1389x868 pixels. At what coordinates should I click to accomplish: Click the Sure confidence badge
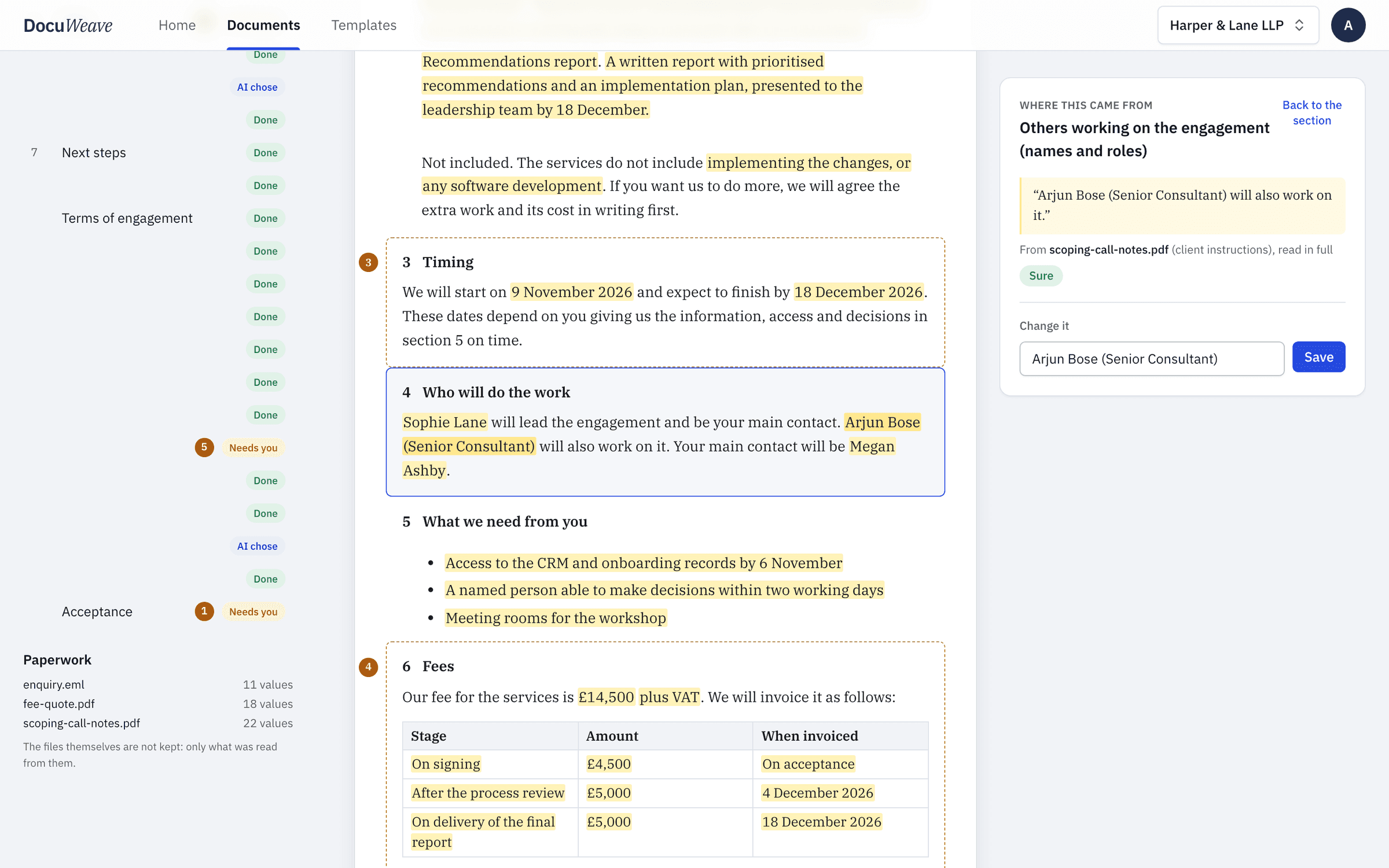[1041, 276]
